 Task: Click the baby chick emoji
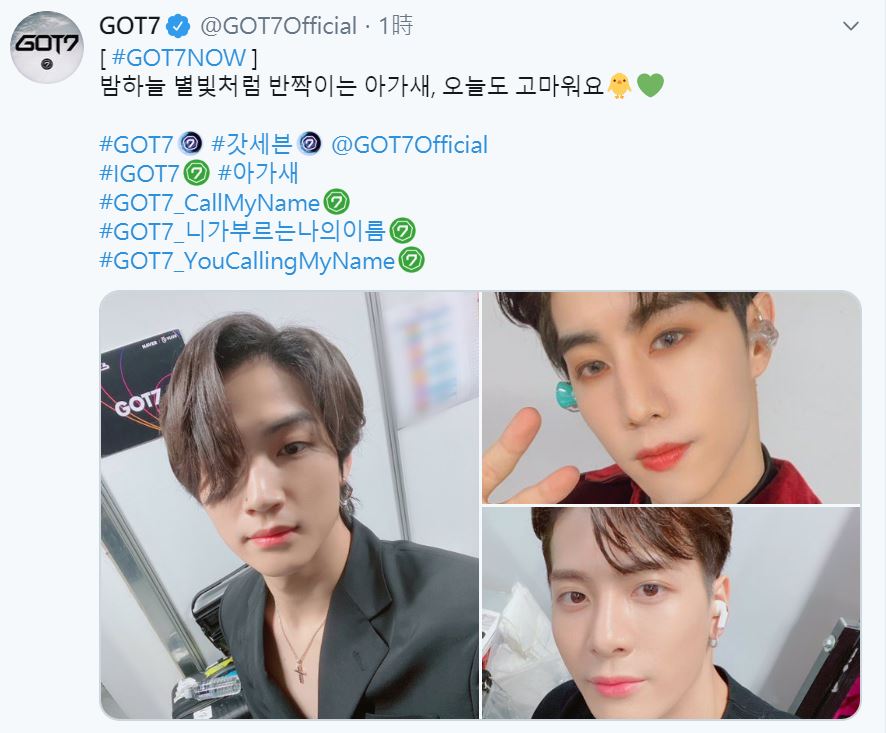click(x=619, y=85)
